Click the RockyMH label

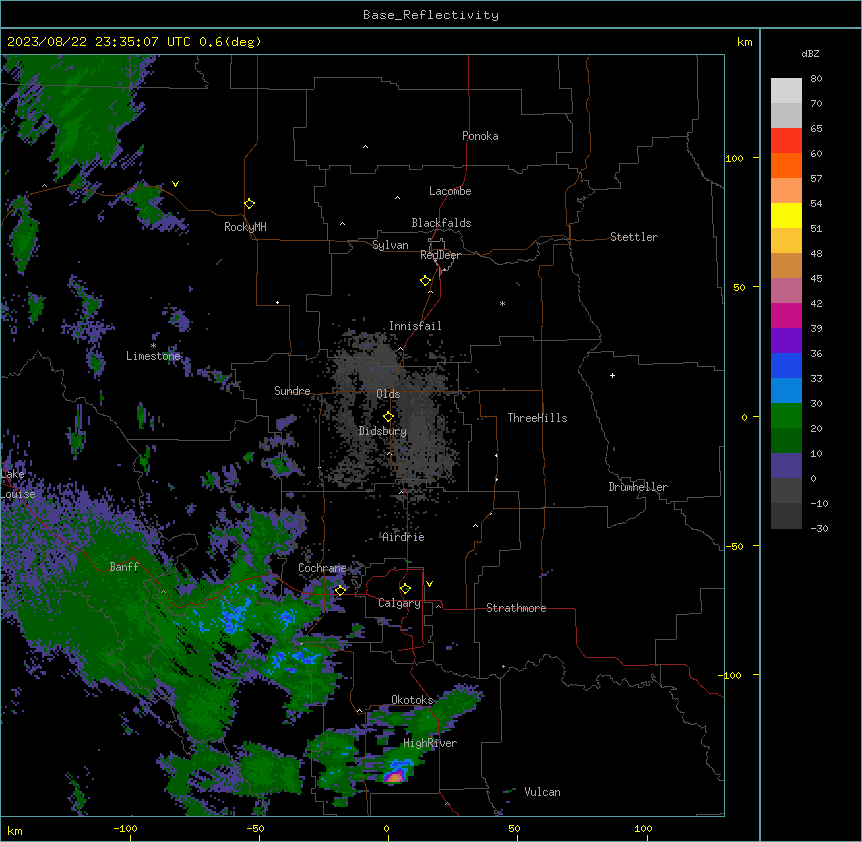245,227
